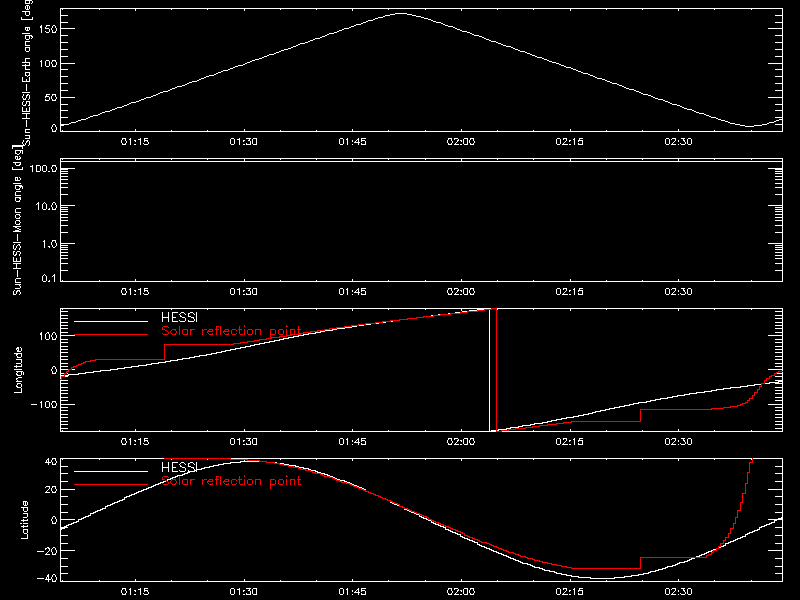Viewport: 800px width, 600px height.
Task: Select 02:15 under the Latitude plot
Action: [x=569, y=591]
